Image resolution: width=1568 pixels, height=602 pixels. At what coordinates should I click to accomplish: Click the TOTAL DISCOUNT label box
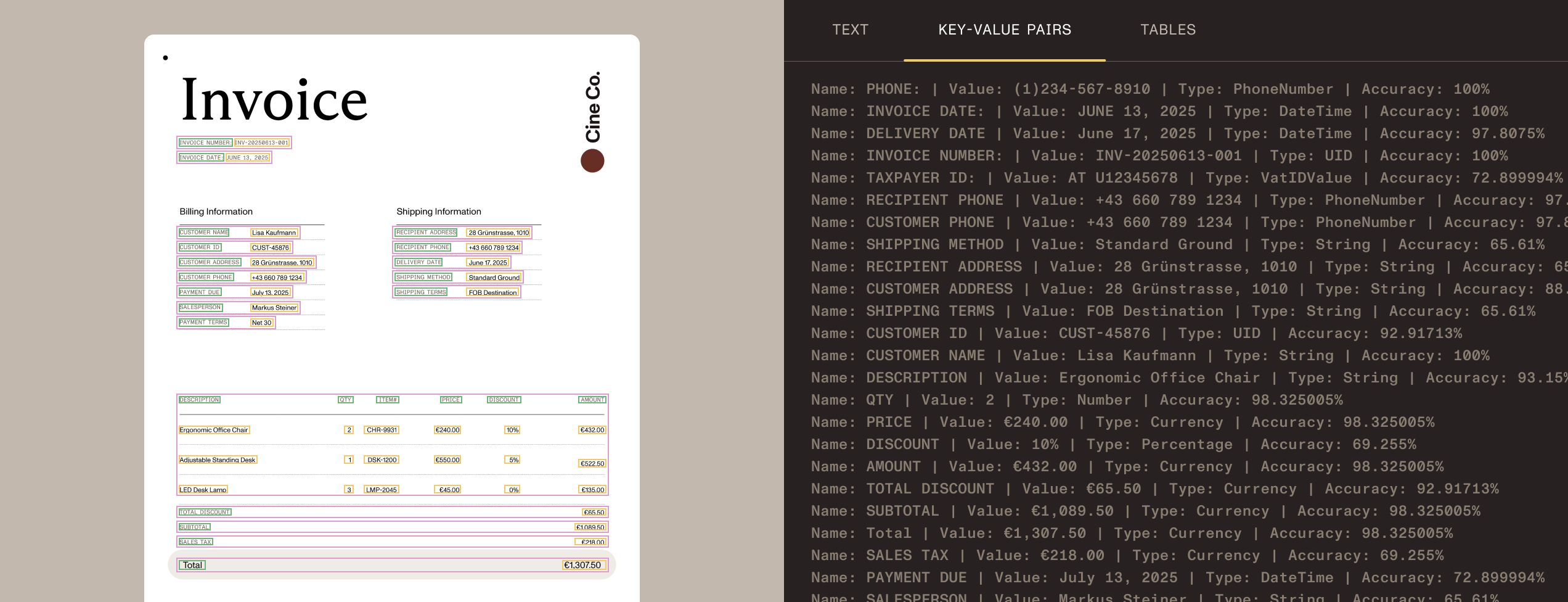coord(205,512)
